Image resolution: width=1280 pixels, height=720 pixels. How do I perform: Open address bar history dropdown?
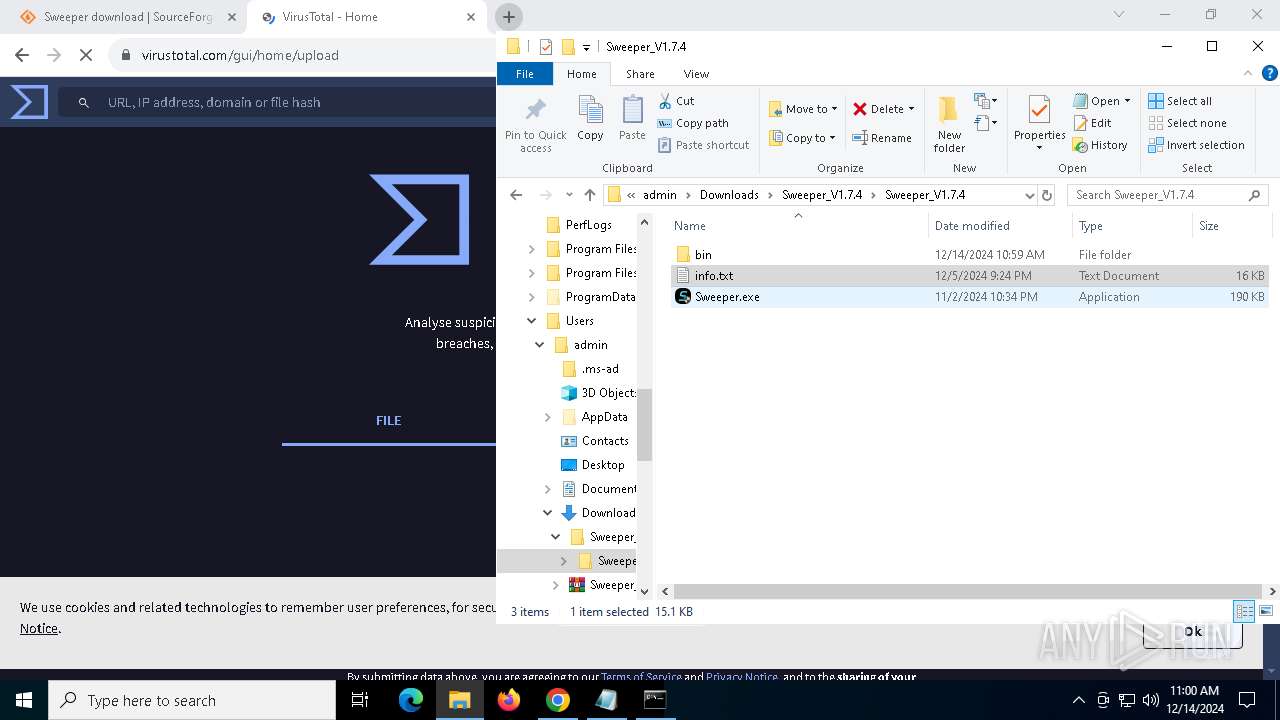1029,195
